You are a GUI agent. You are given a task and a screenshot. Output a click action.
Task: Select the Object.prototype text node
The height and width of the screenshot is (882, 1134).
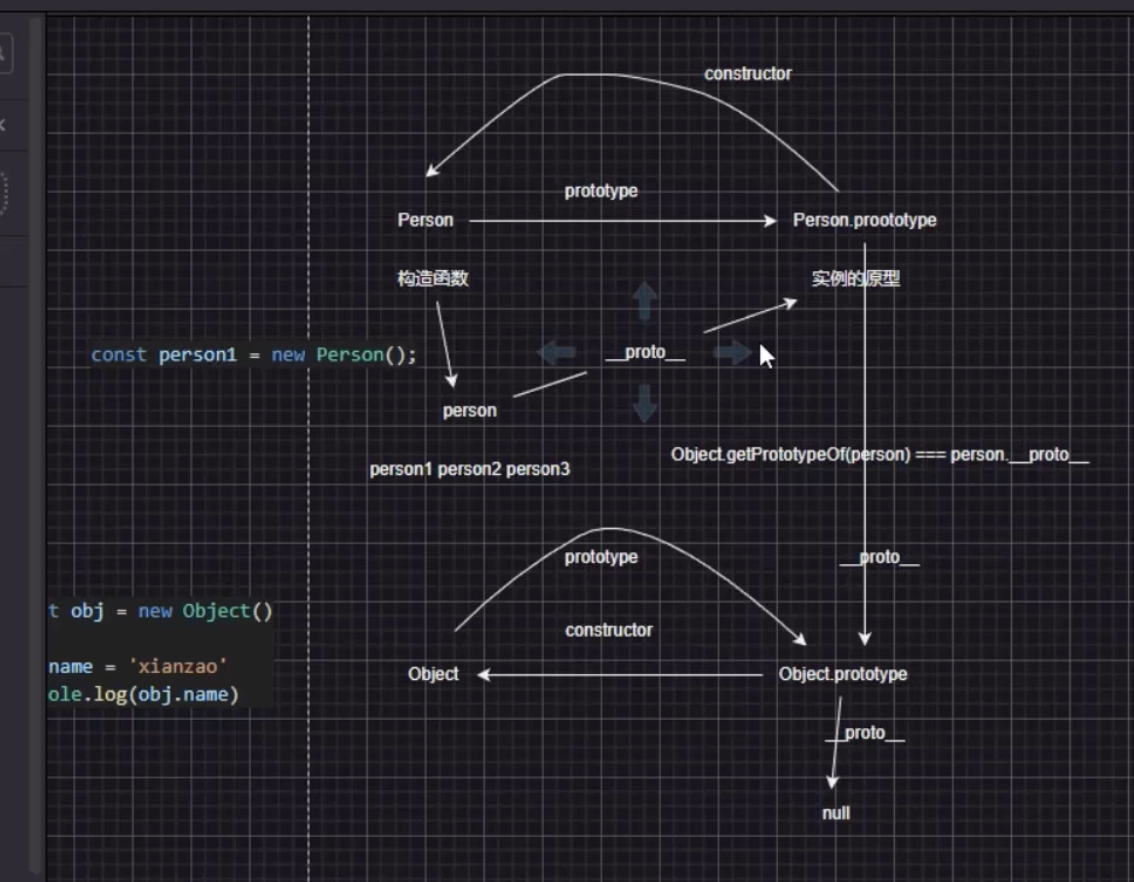843,674
